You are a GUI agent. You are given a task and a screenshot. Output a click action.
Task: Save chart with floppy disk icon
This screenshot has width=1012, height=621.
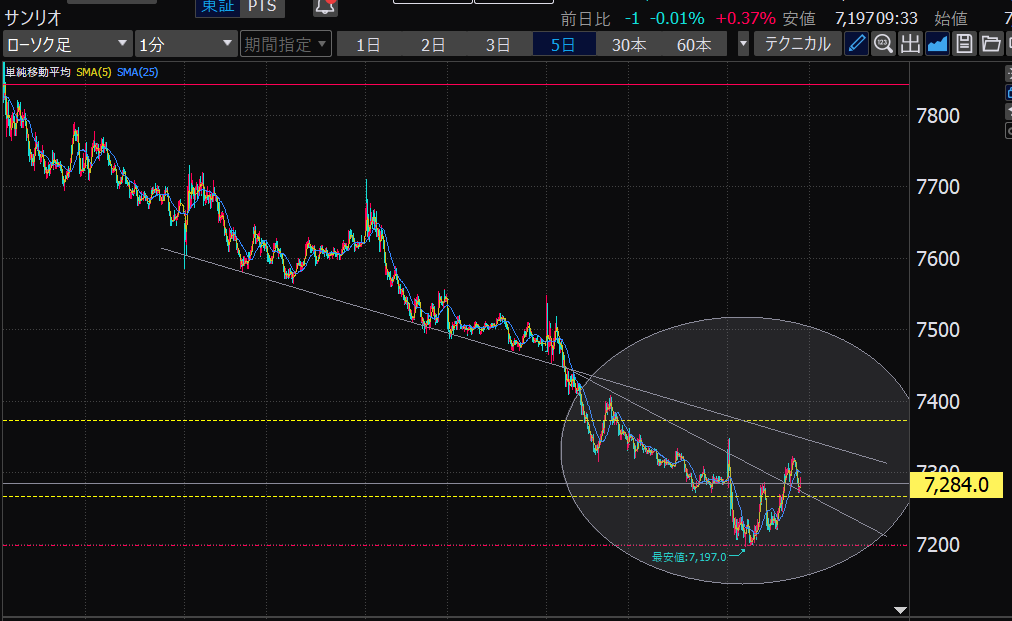click(964, 44)
